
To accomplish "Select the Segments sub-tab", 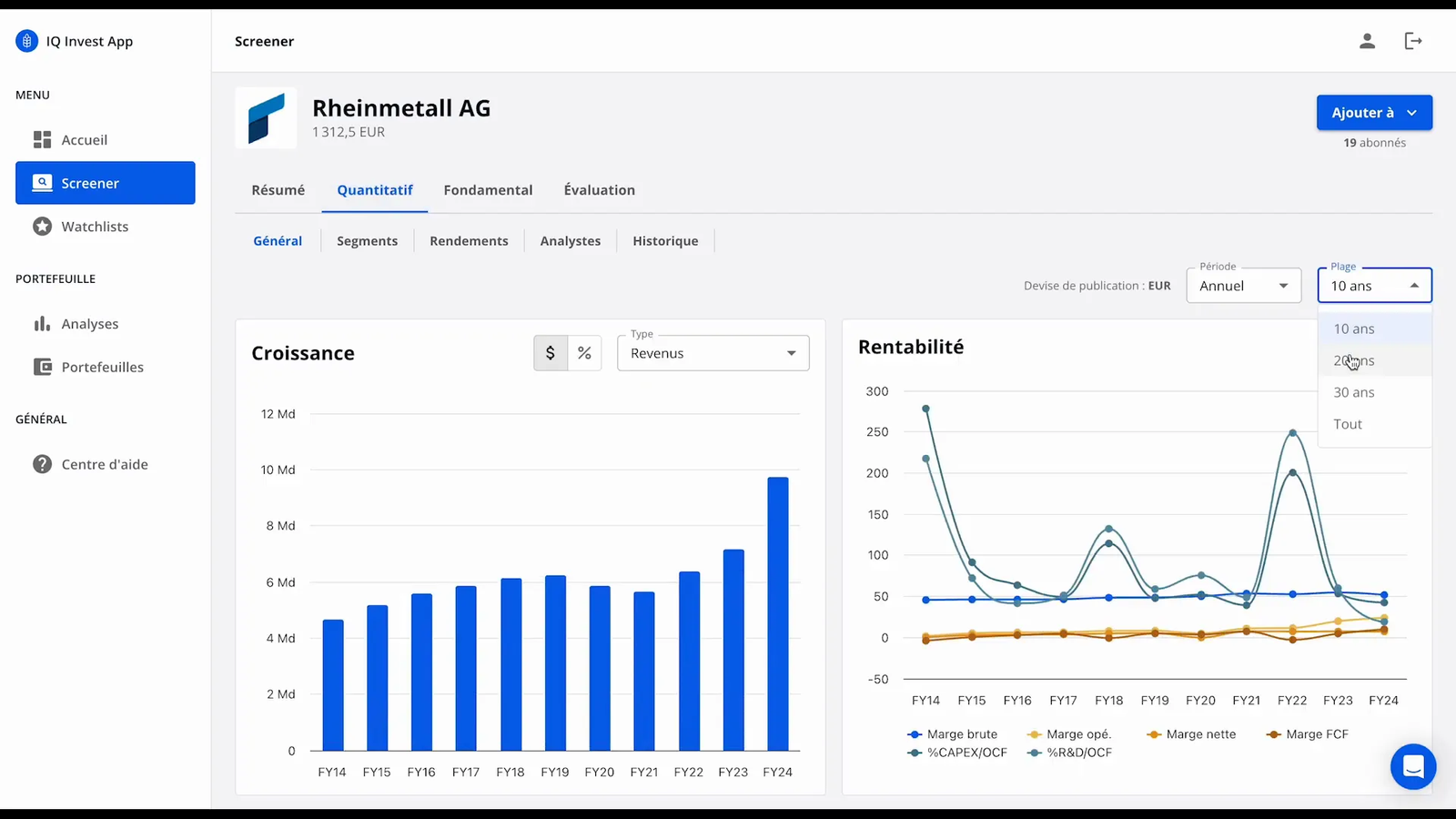I will pos(367,241).
